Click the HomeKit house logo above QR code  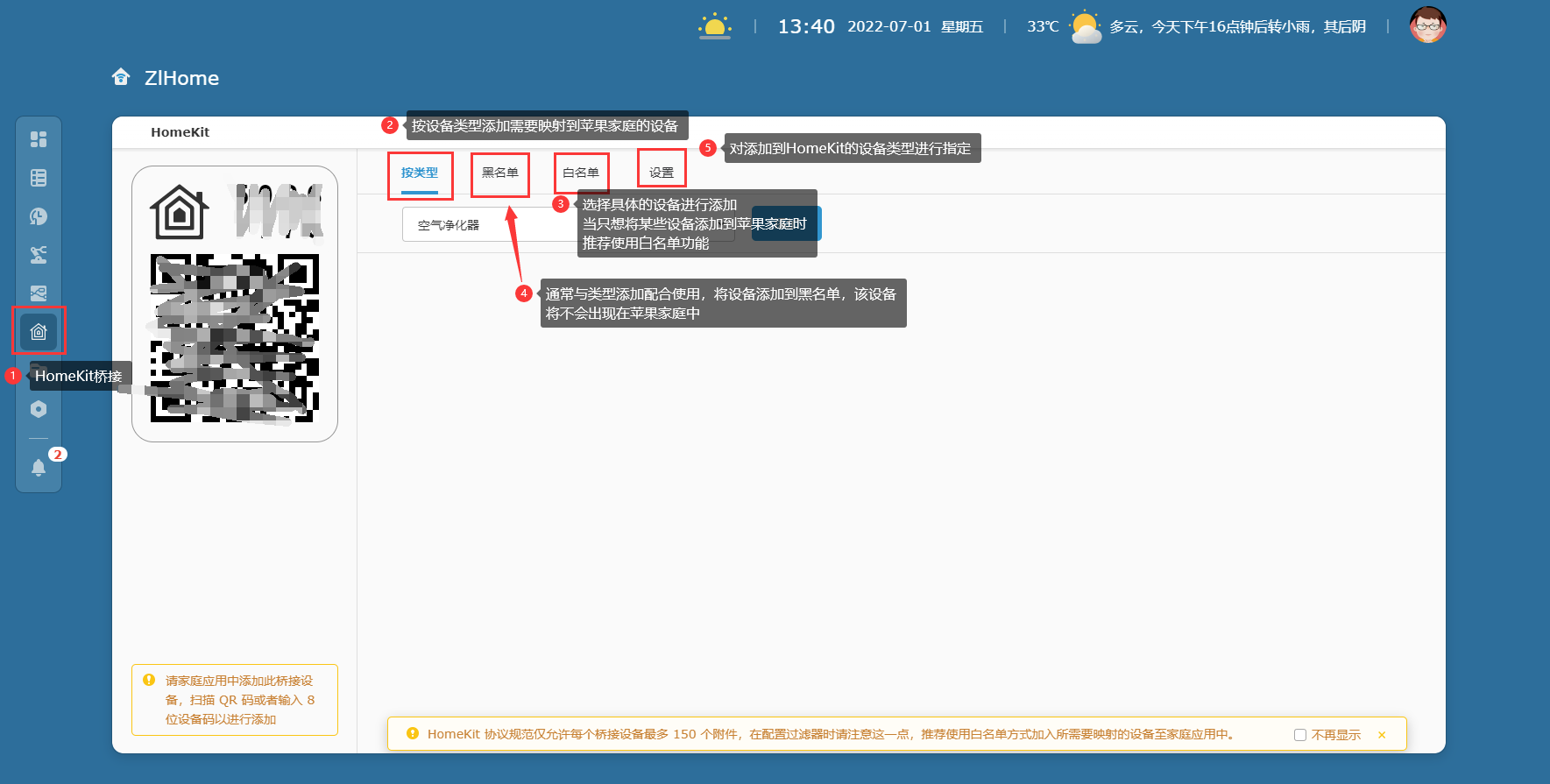pos(180,212)
